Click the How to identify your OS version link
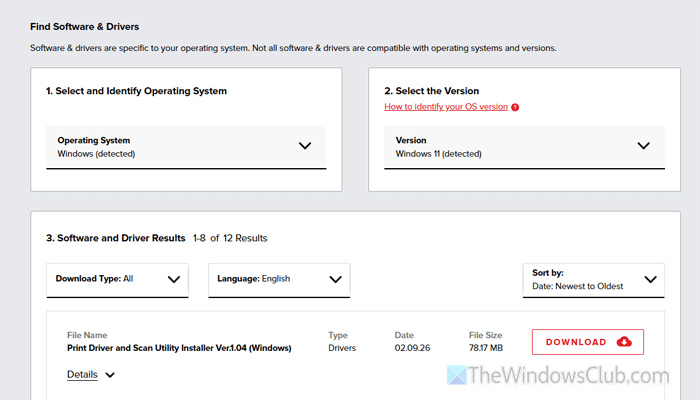This screenshot has height=400, width=700. coord(446,107)
